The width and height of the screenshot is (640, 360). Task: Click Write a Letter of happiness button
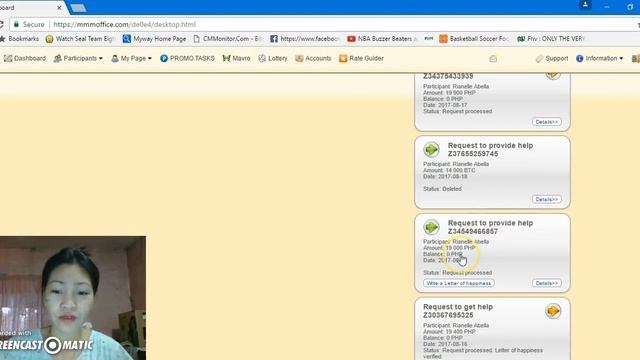(x=459, y=283)
